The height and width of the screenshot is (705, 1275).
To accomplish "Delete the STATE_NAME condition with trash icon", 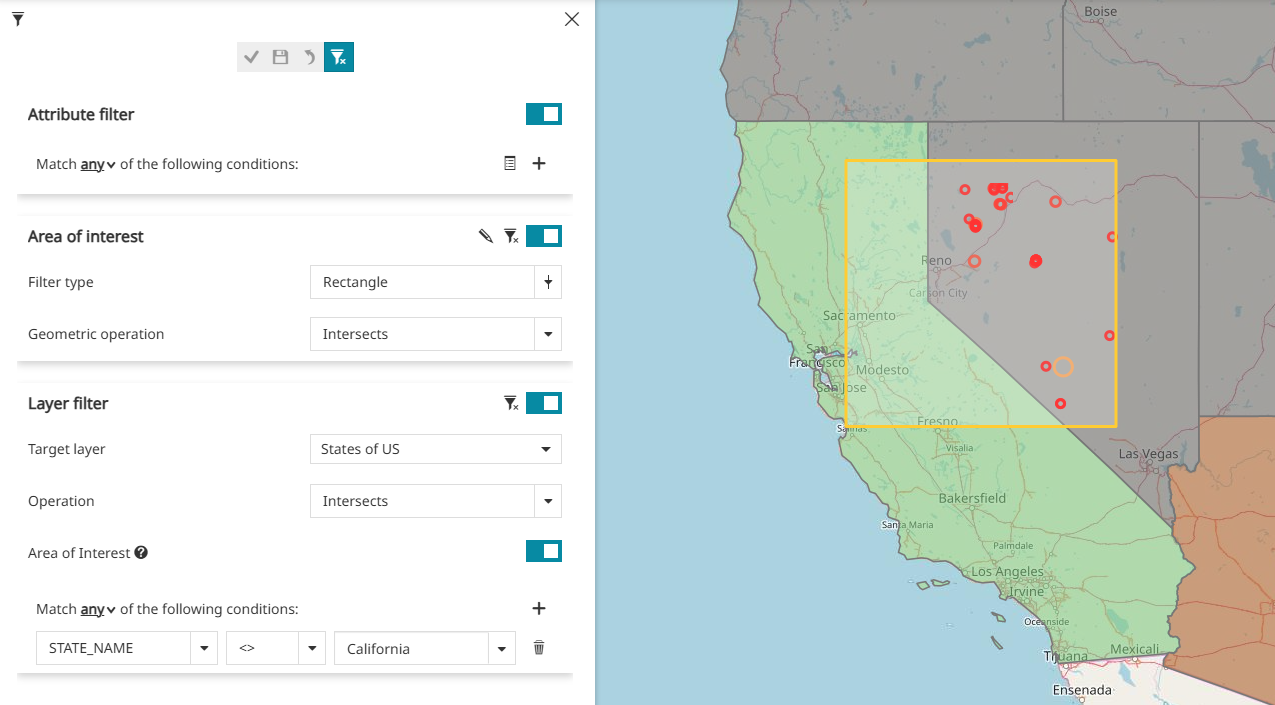I will (539, 648).
